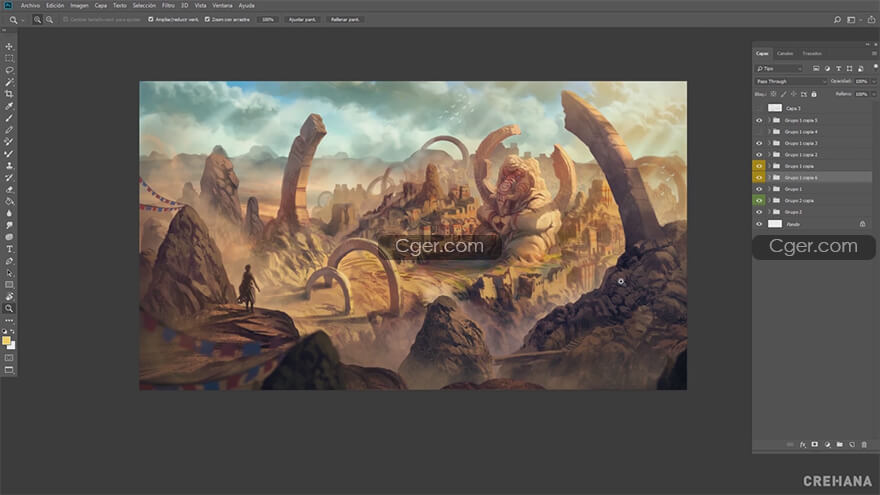This screenshot has height=495, width=880.
Task: Select the Move tool
Action: 9,47
